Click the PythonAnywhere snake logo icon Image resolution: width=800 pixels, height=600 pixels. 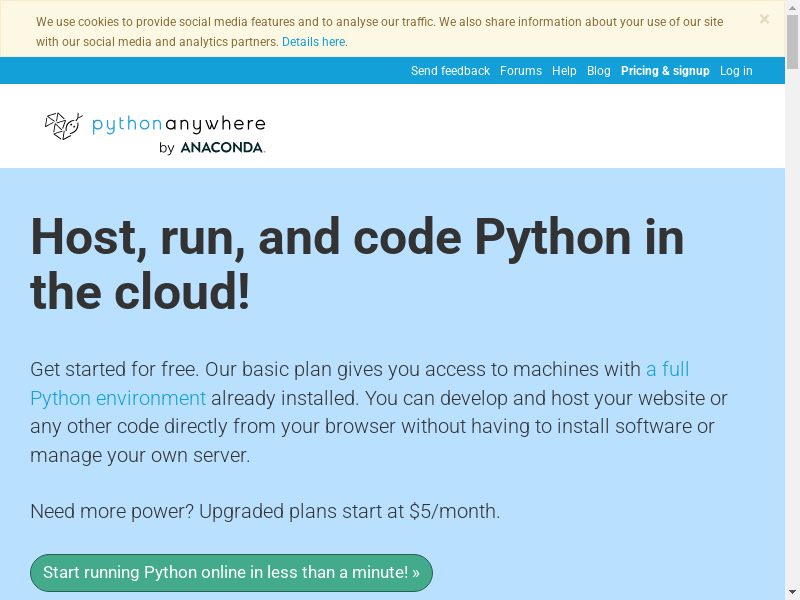pyautogui.click(x=63, y=125)
